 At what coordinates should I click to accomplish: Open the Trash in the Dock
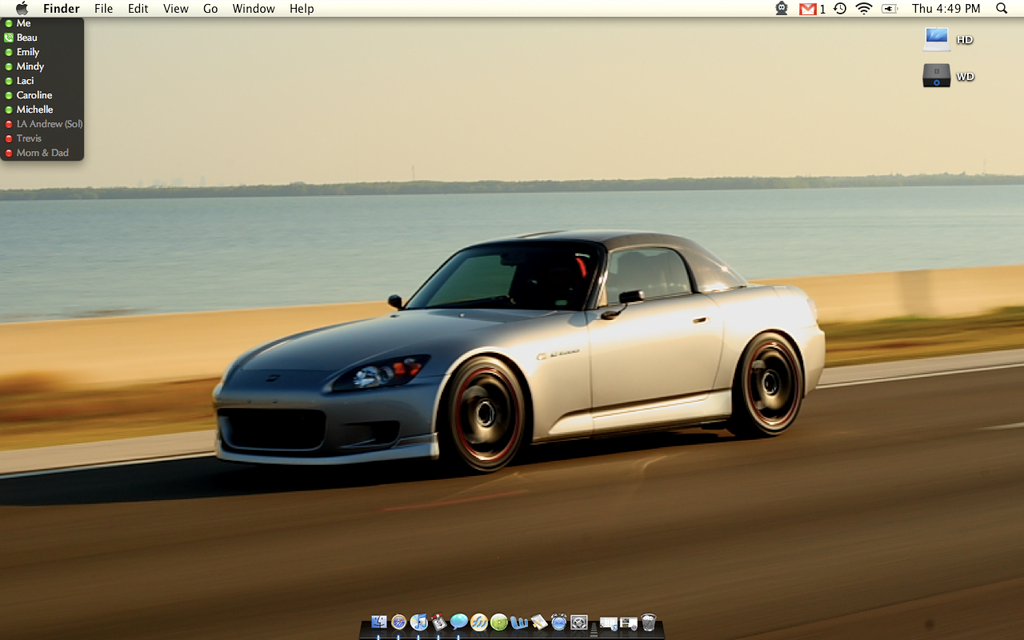(x=648, y=622)
